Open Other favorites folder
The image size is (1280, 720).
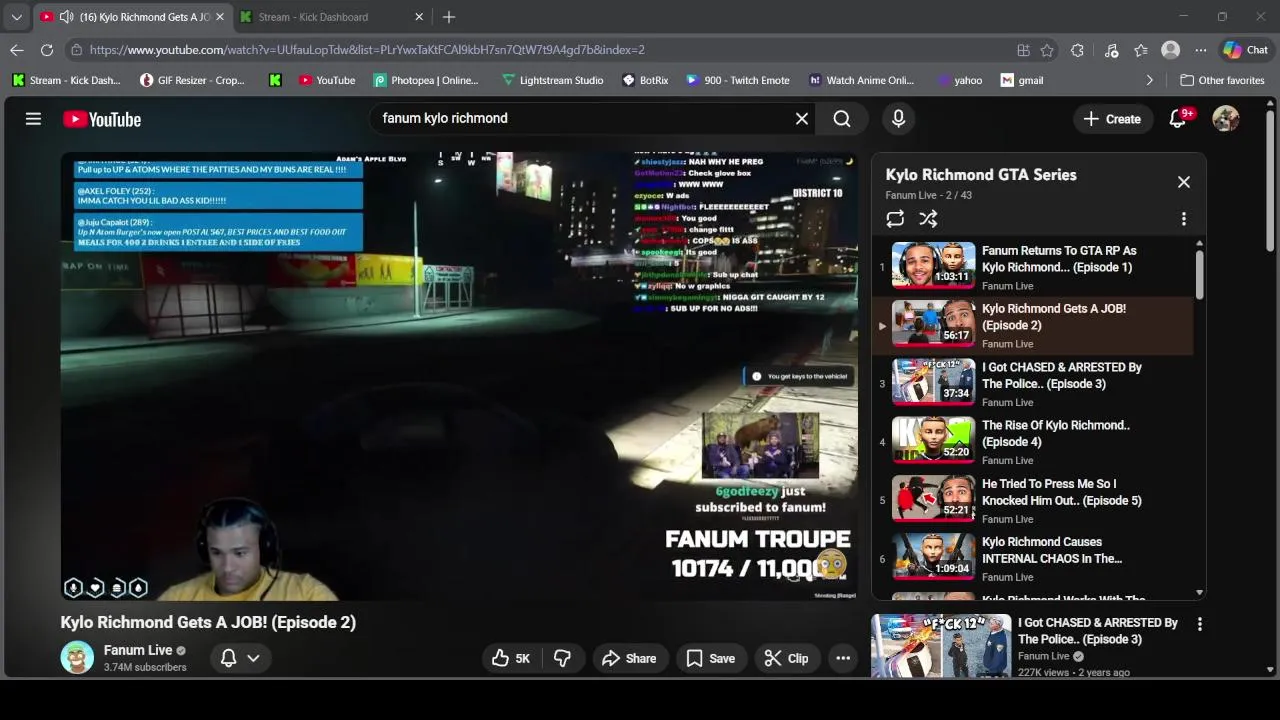coord(1222,80)
